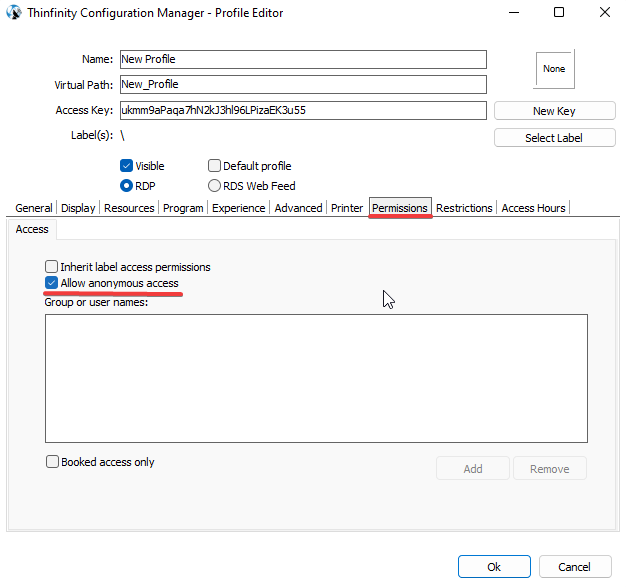Click the profile icon box labeled None
This screenshot has width=626, height=587.
[x=554, y=69]
